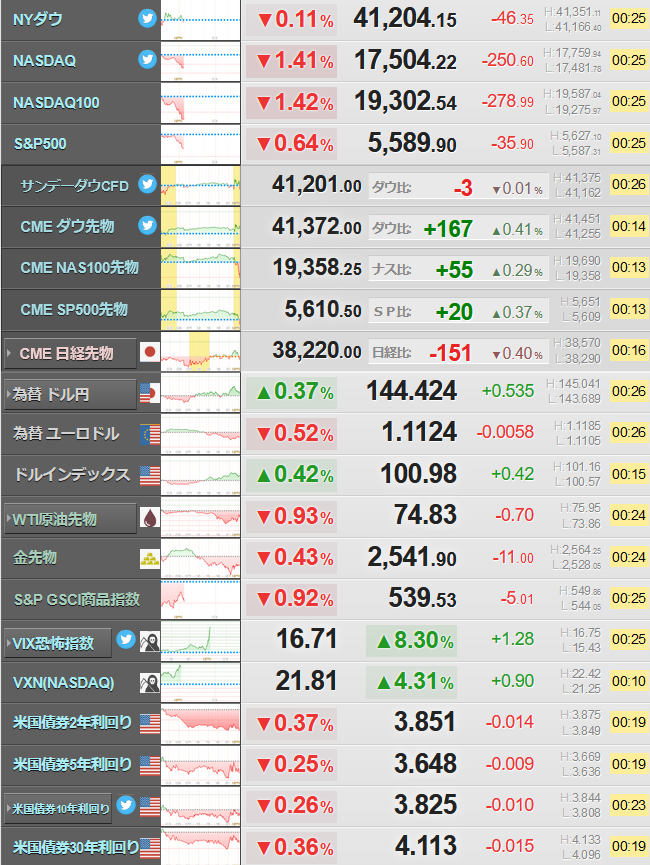Open the CME SP500先物 link
This screenshot has width=650, height=865.
[x=74, y=309]
